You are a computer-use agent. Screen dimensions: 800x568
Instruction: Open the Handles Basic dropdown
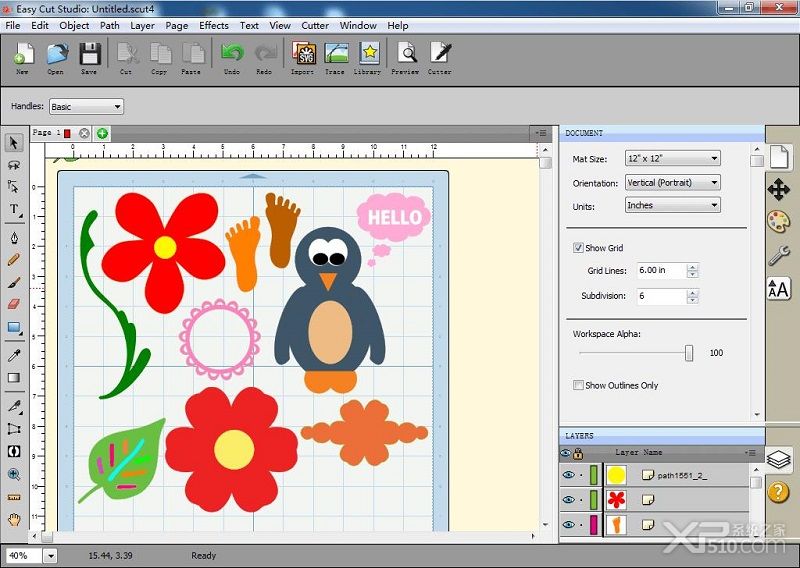pos(86,107)
